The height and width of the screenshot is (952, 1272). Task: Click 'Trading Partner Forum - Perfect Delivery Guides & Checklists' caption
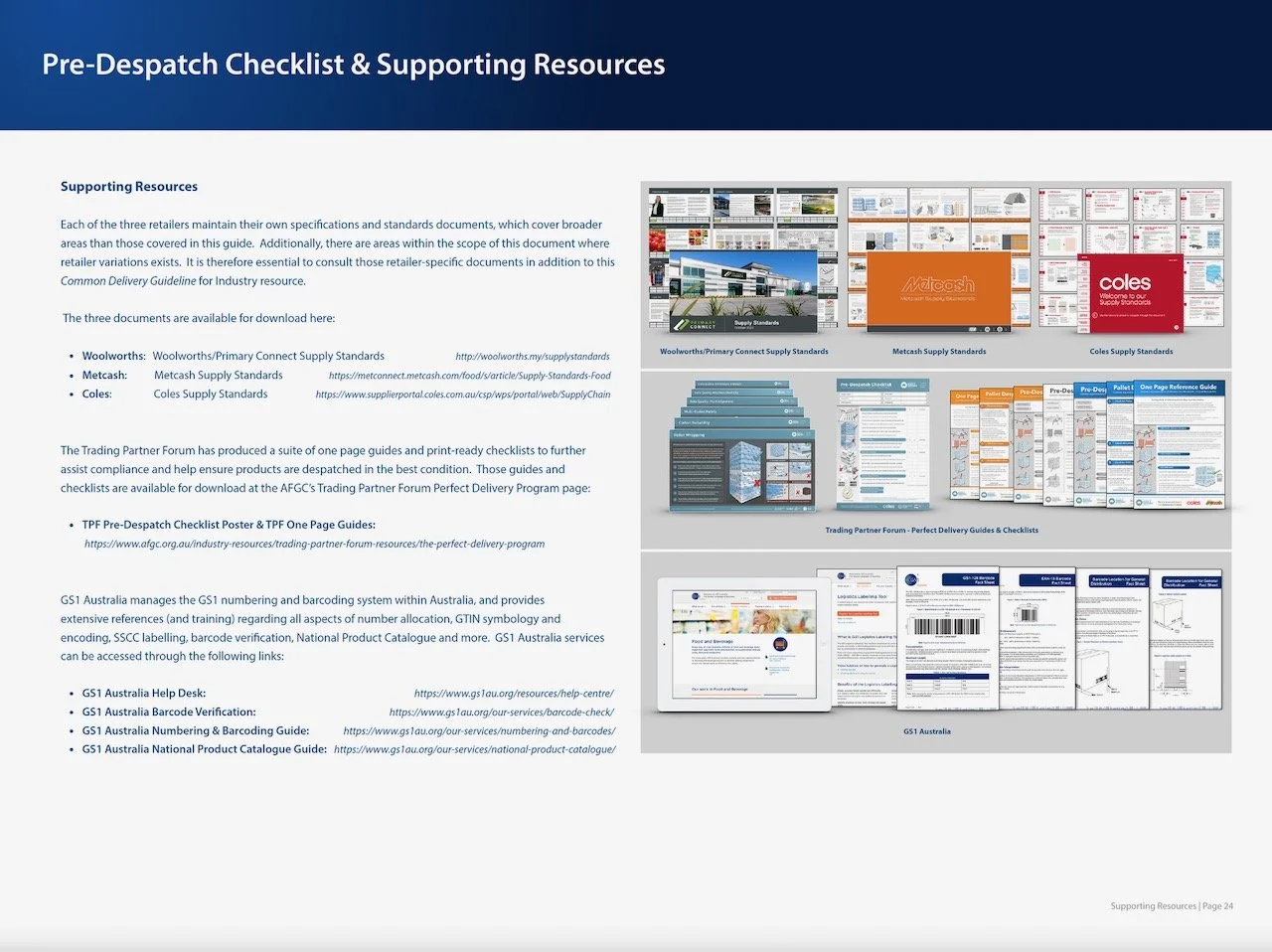(x=932, y=531)
